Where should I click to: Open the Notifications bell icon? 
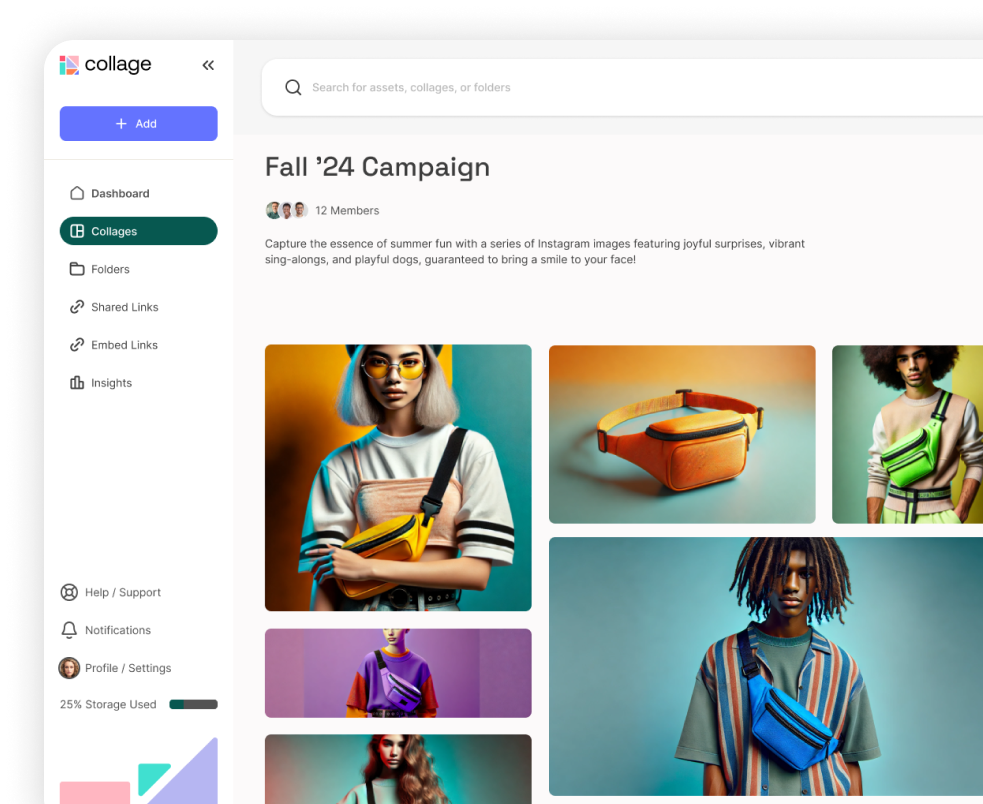[x=69, y=630]
